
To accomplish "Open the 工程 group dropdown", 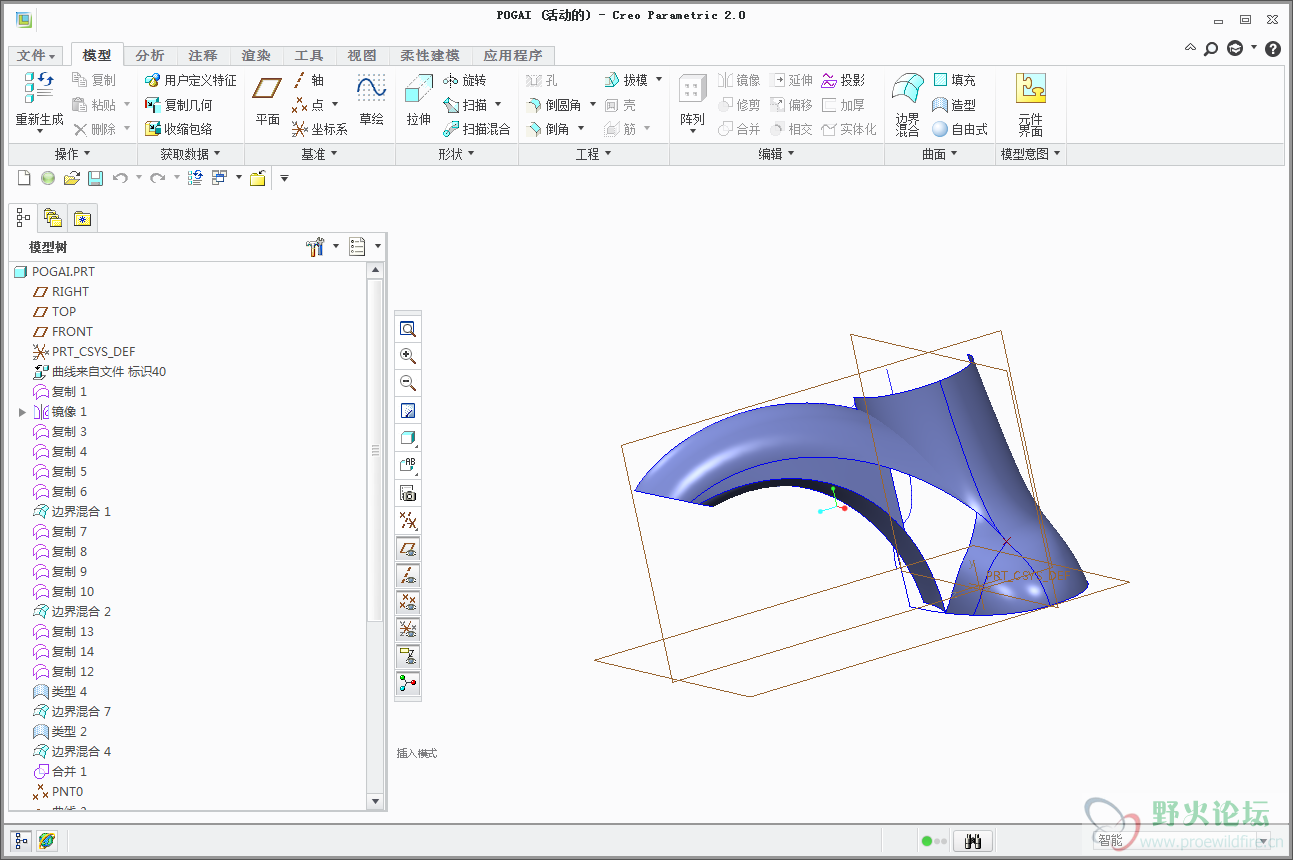I will 594,154.
